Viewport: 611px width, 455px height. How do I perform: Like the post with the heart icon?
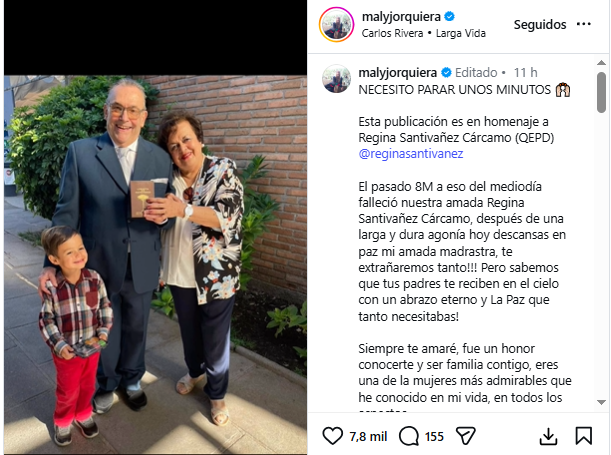[332, 436]
